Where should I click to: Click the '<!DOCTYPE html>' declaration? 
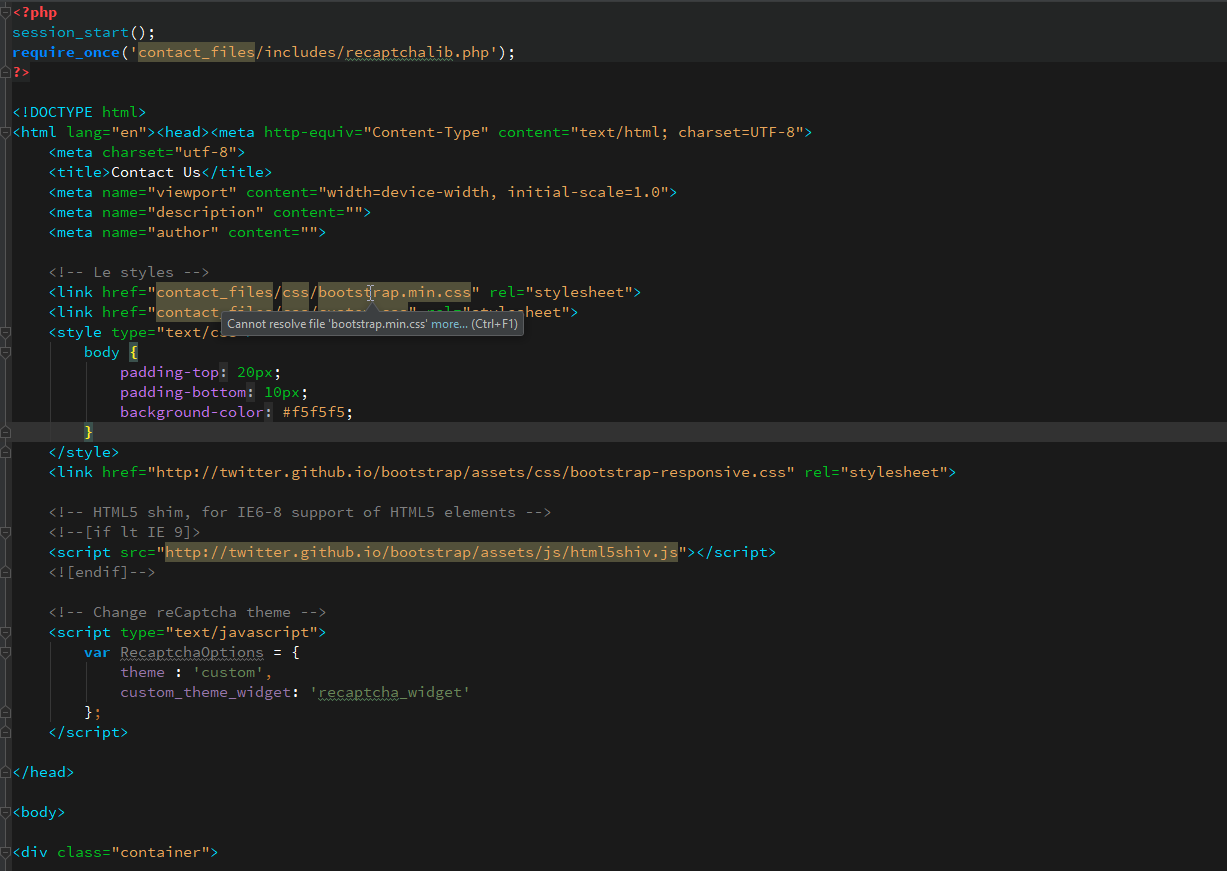coord(79,112)
